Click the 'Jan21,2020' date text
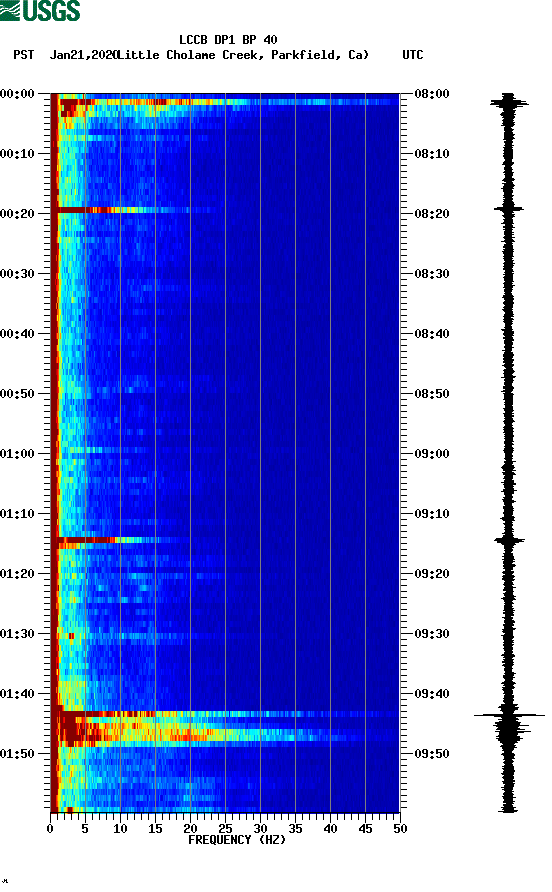552x892 pixels. pyautogui.click(x=83, y=55)
